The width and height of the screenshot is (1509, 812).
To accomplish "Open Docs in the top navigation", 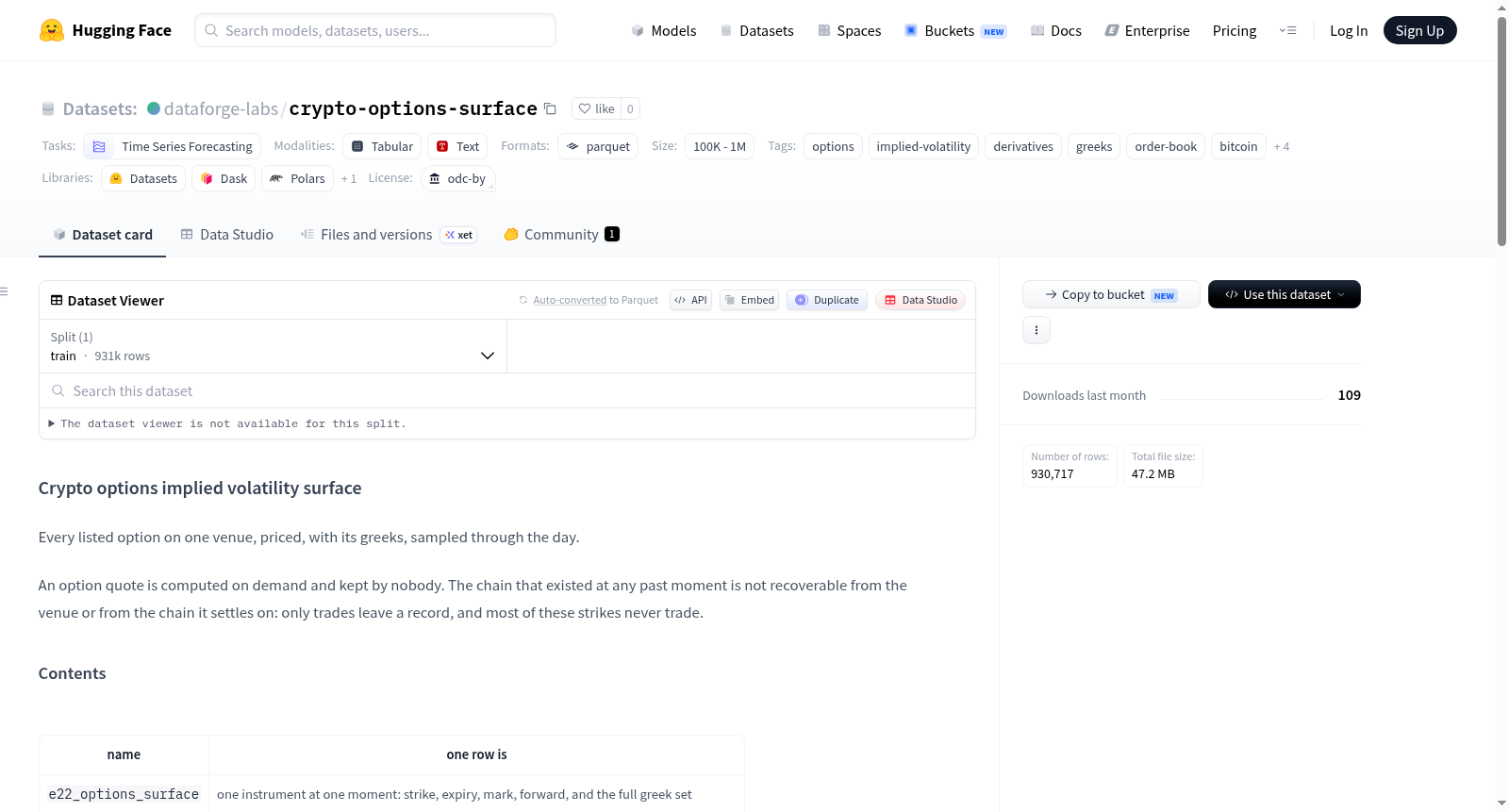I will [x=1056, y=30].
